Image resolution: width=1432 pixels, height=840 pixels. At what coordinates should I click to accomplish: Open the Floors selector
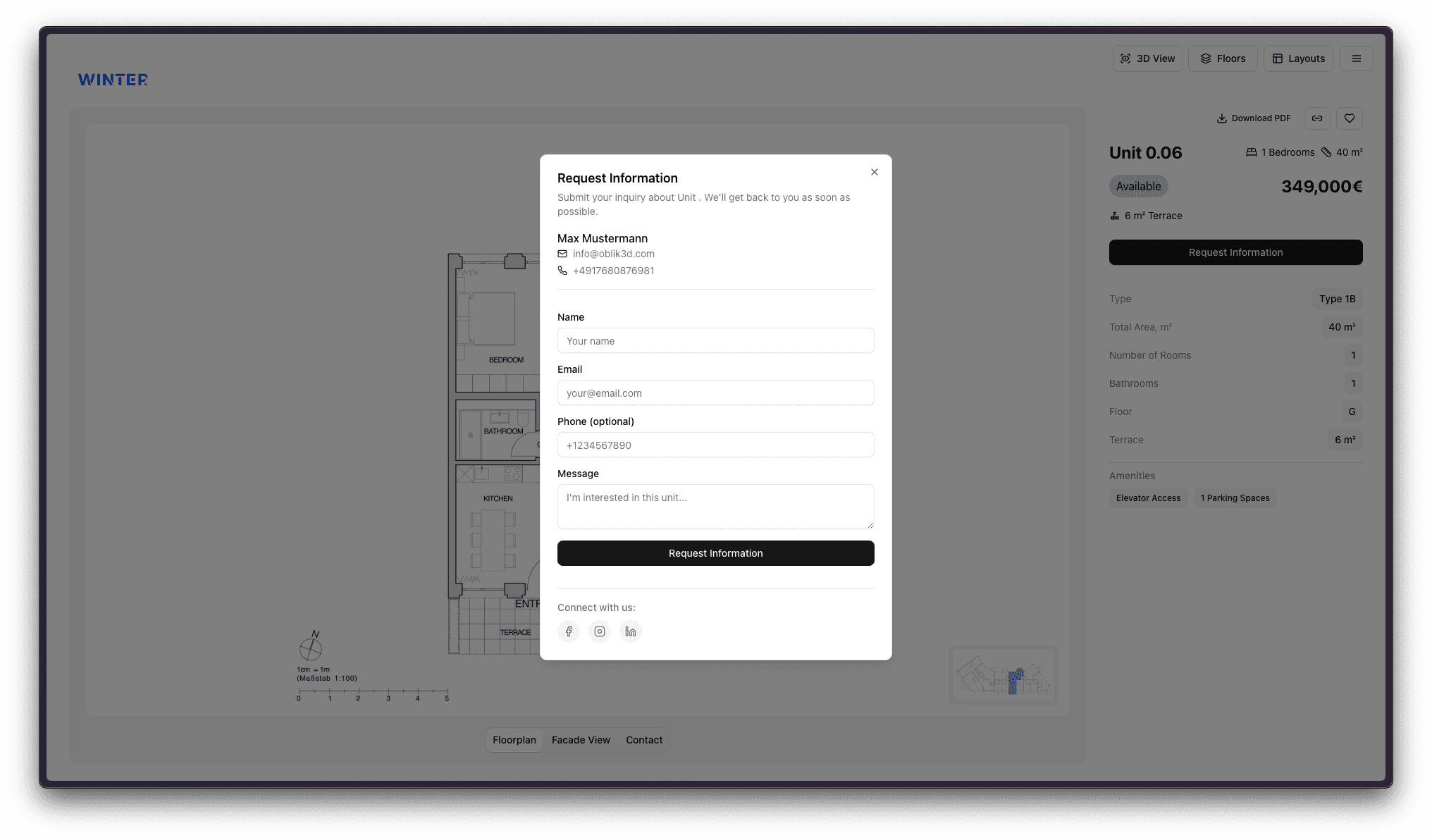(x=1223, y=58)
